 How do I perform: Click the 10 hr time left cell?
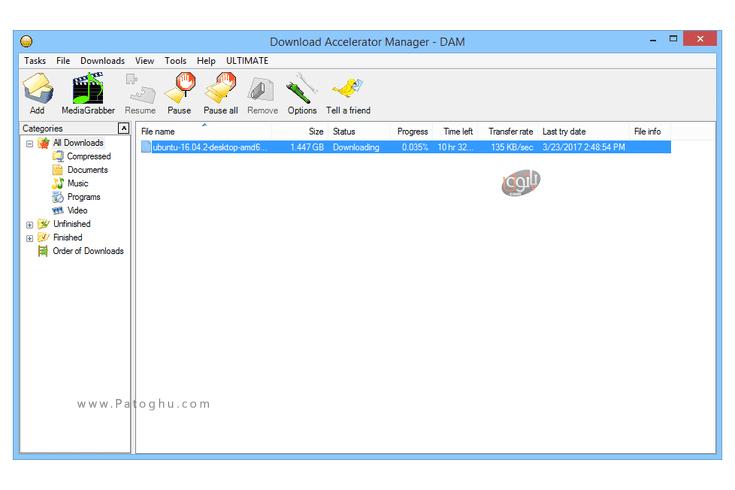coord(455,147)
